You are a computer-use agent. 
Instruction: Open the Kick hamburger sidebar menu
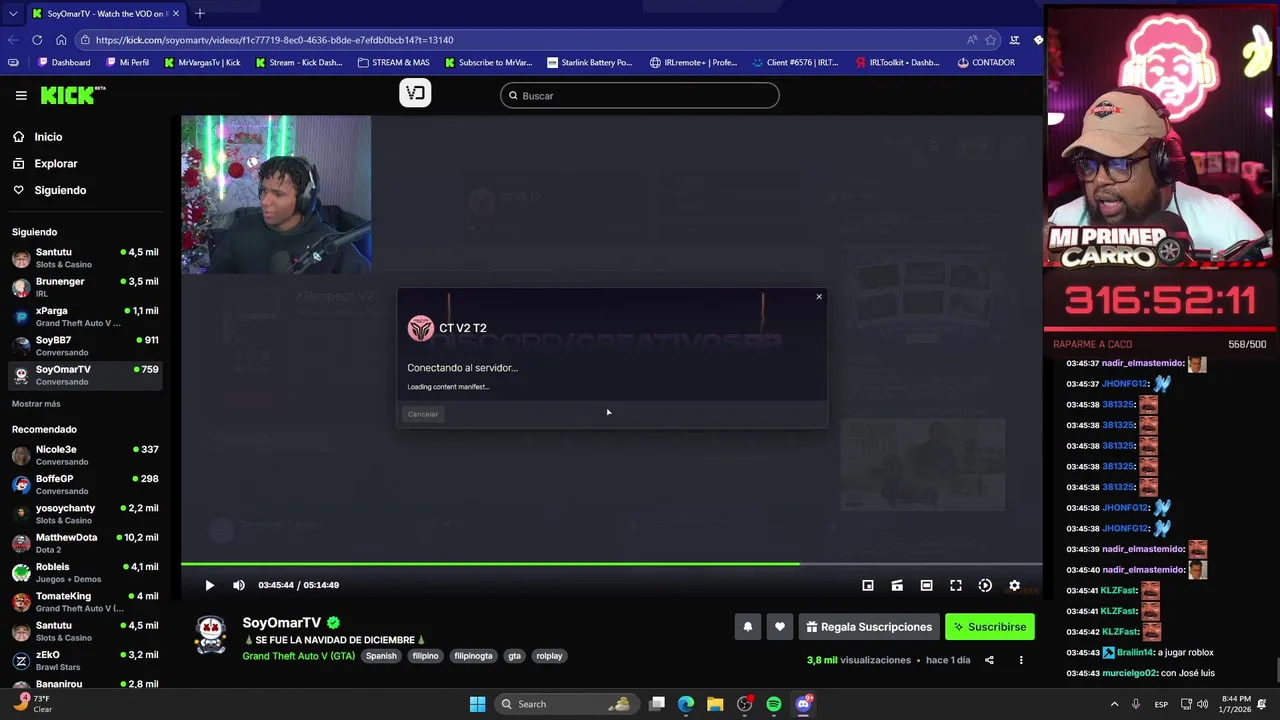tap(21, 96)
